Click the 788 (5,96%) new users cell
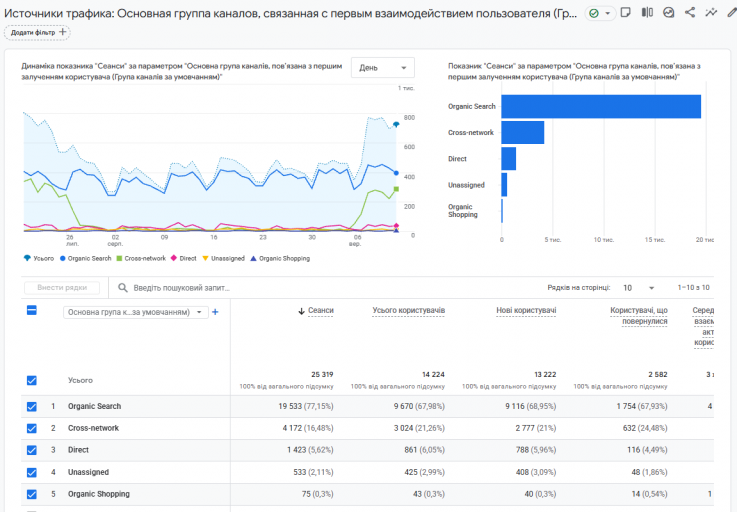Viewport: 737px width, 512px height. (536, 450)
